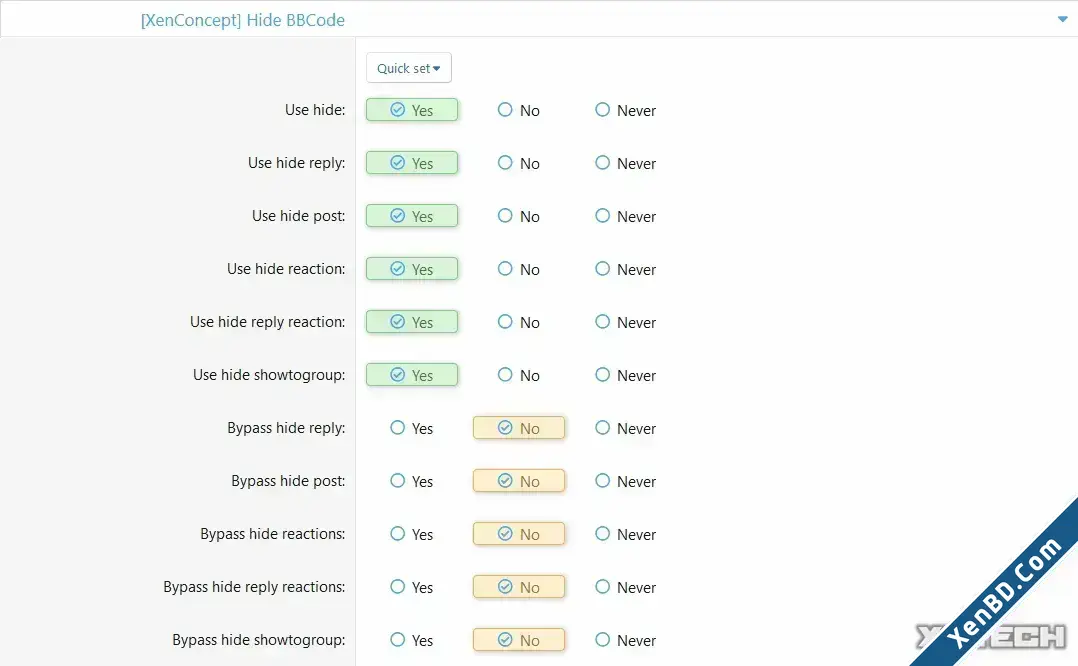Click checked Yes for Use hide showtogroup

(x=412, y=375)
